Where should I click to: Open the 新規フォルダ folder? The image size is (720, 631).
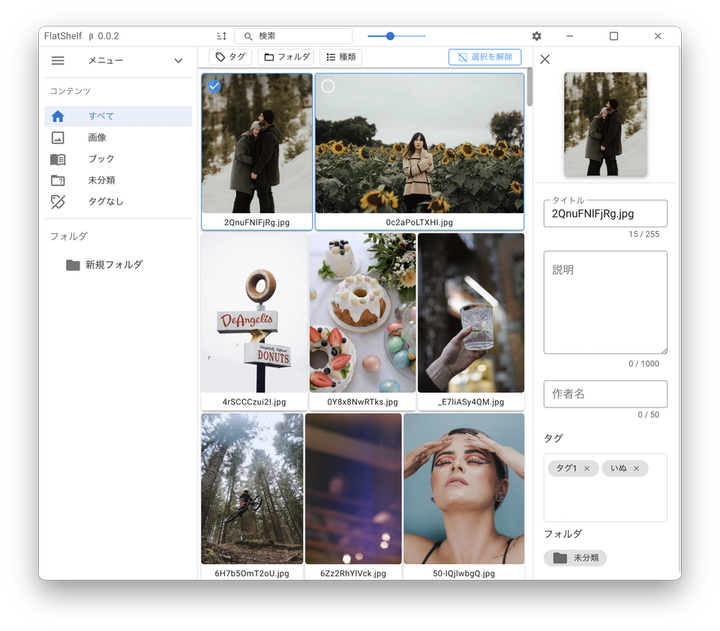[x=104, y=265]
